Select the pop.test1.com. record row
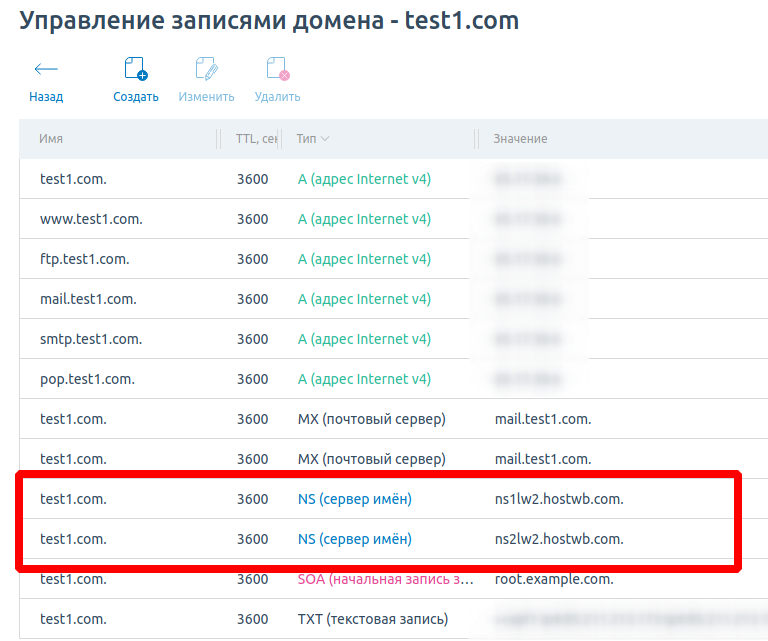This screenshot has width=768, height=641. pyautogui.click(x=87, y=379)
